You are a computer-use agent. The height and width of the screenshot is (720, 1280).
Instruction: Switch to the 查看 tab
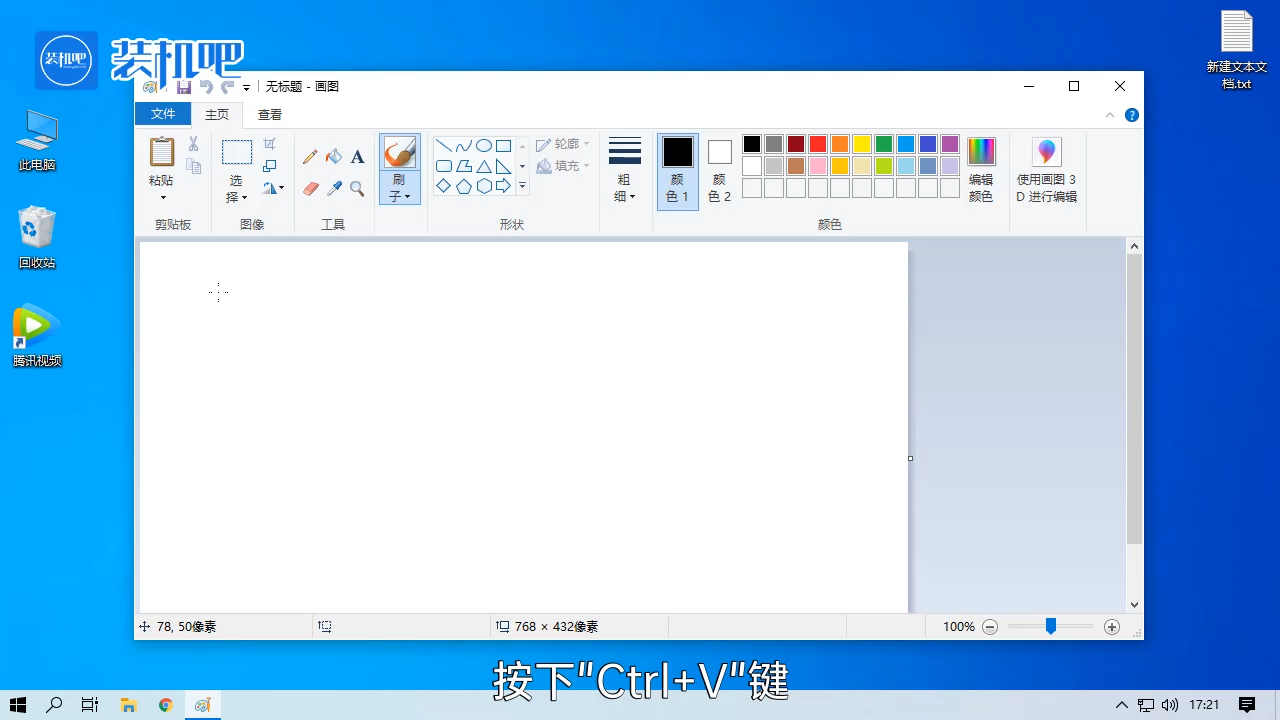(270, 114)
